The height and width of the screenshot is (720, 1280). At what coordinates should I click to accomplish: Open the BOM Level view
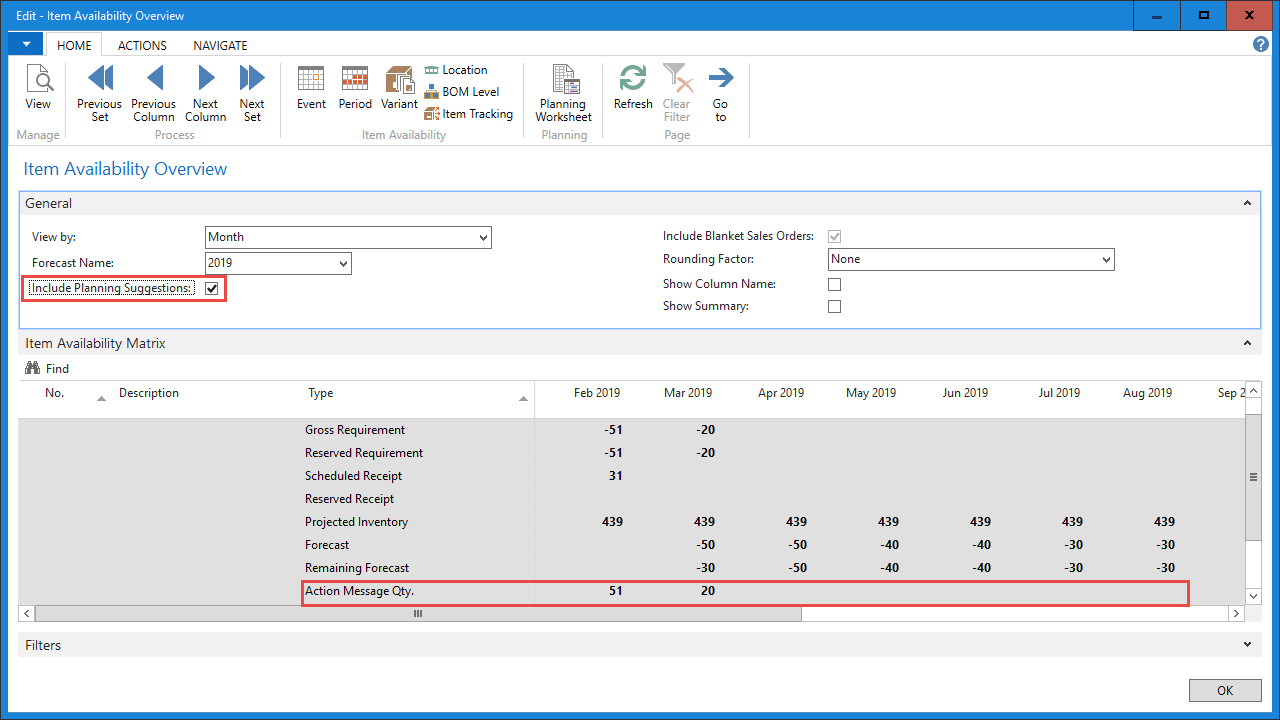tap(461, 91)
